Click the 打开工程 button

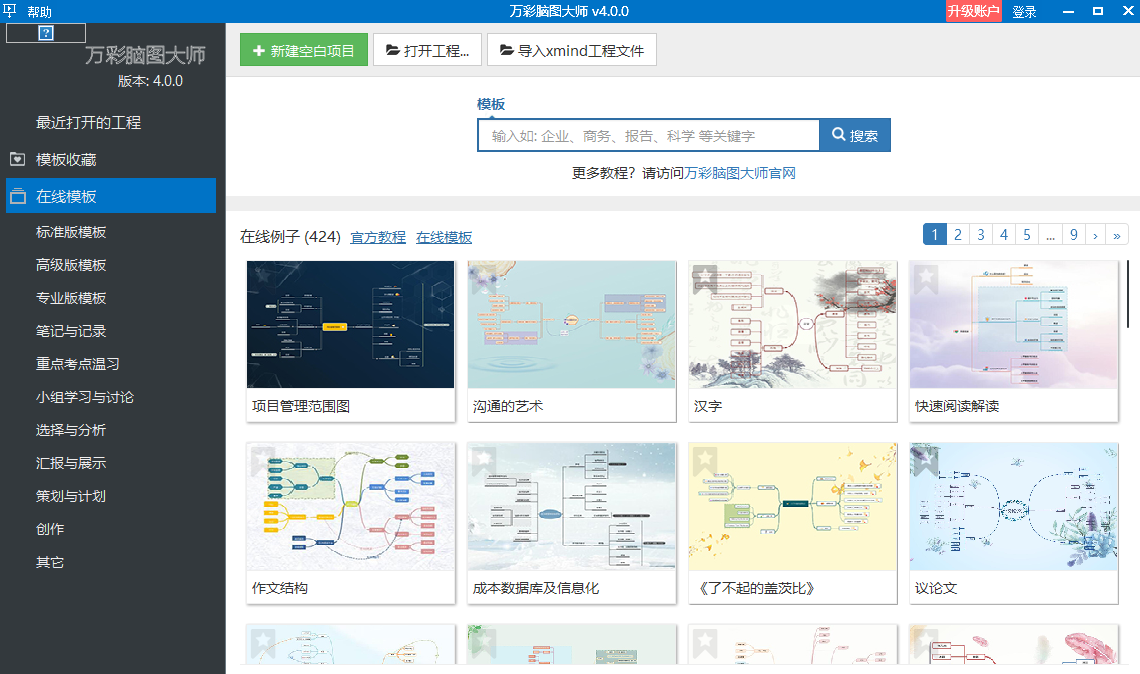(428, 50)
